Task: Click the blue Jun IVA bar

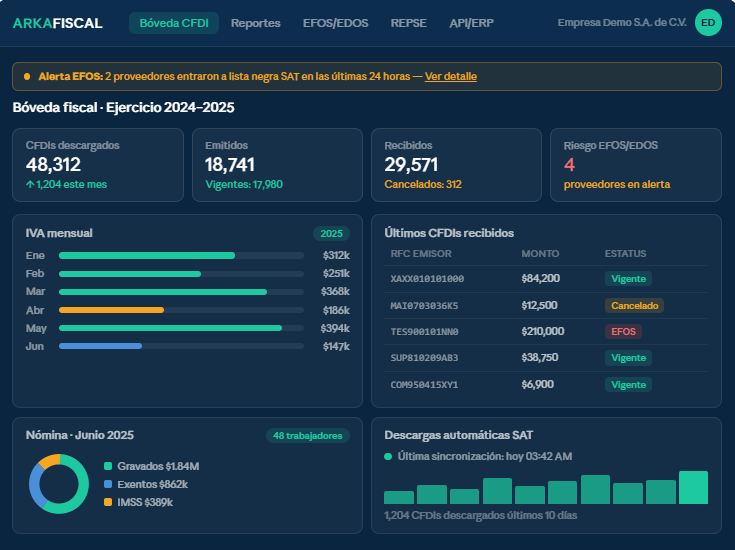Action: [100, 346]
